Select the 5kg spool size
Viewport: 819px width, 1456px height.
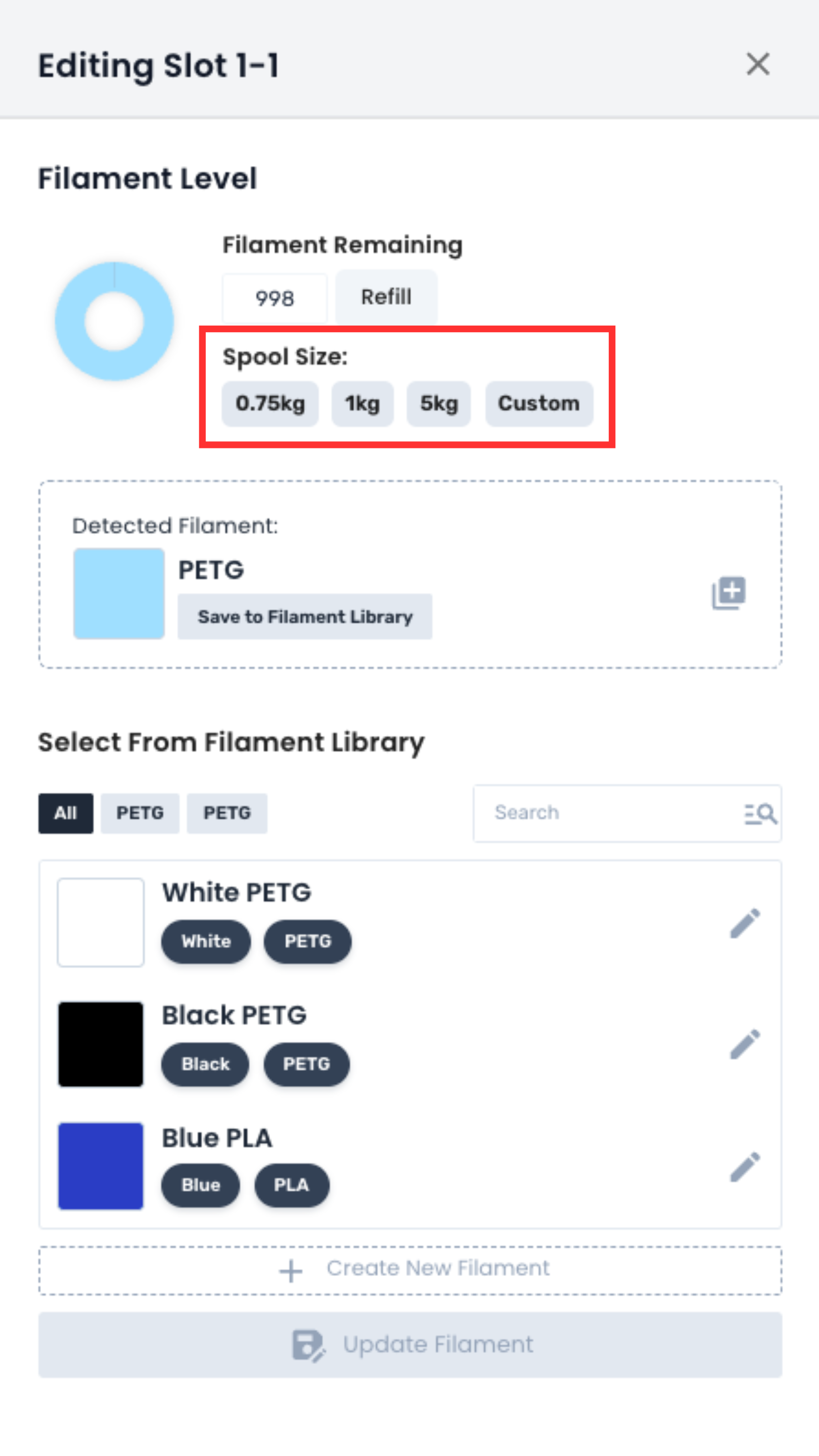tap(439, 403)
